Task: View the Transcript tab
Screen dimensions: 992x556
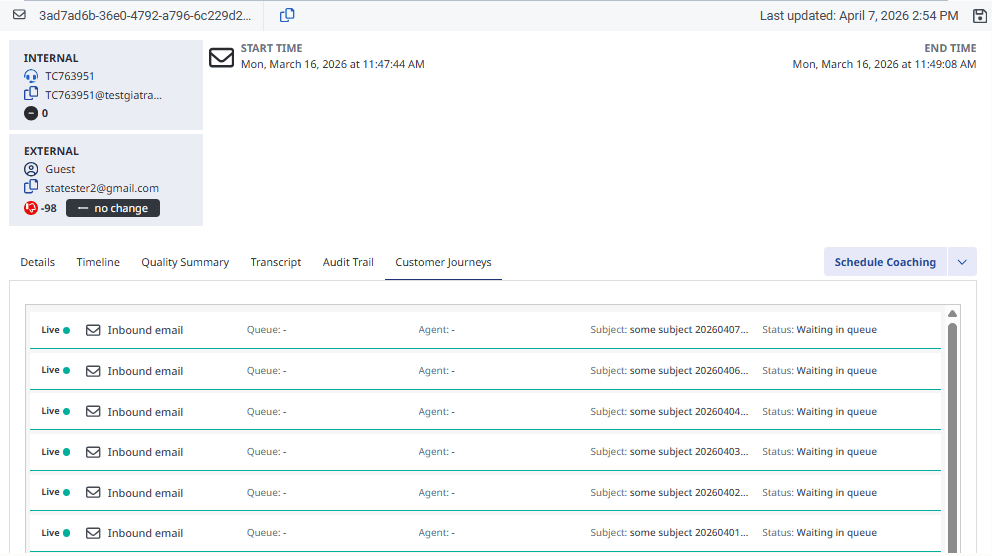Action: [x=276, y=262]
